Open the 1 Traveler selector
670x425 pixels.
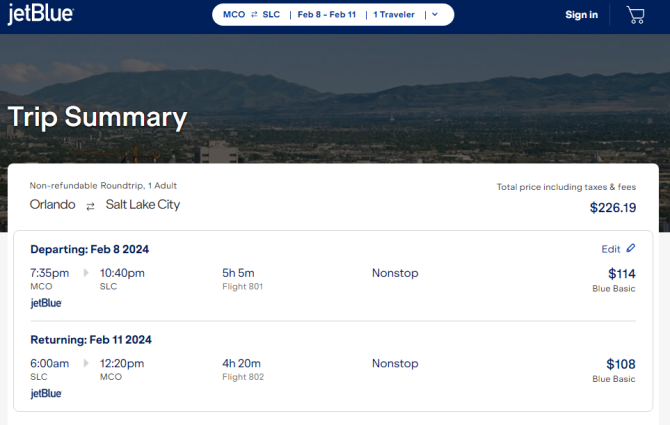click(x=394, y=15)
